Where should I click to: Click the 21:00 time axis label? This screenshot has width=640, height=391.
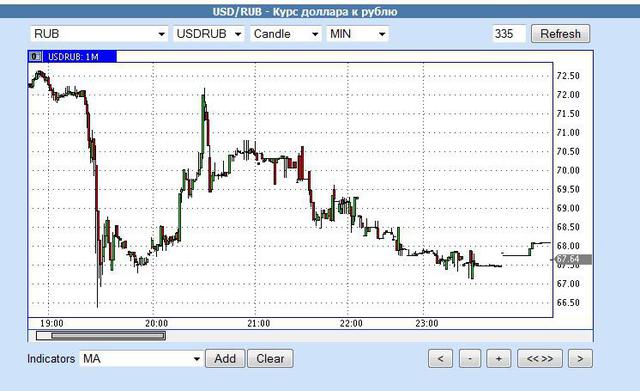click(259, 324)
